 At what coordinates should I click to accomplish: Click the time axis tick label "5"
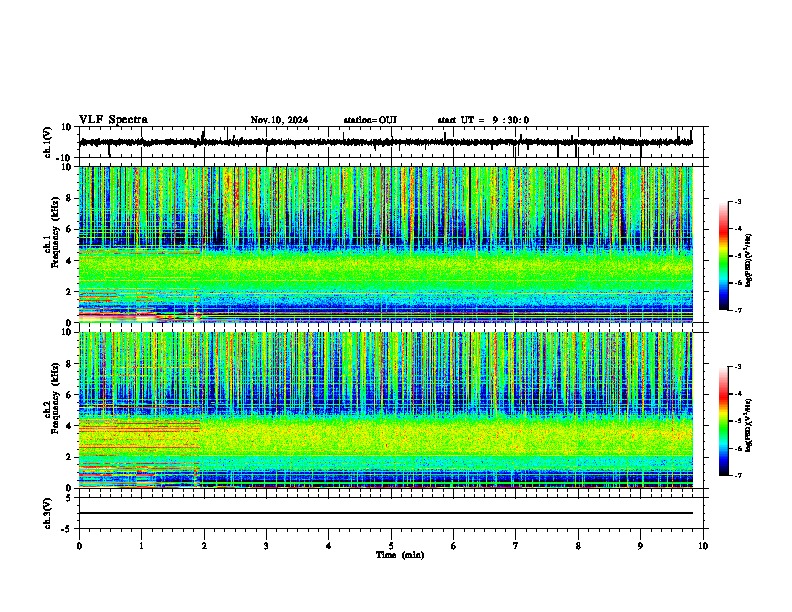391,546
